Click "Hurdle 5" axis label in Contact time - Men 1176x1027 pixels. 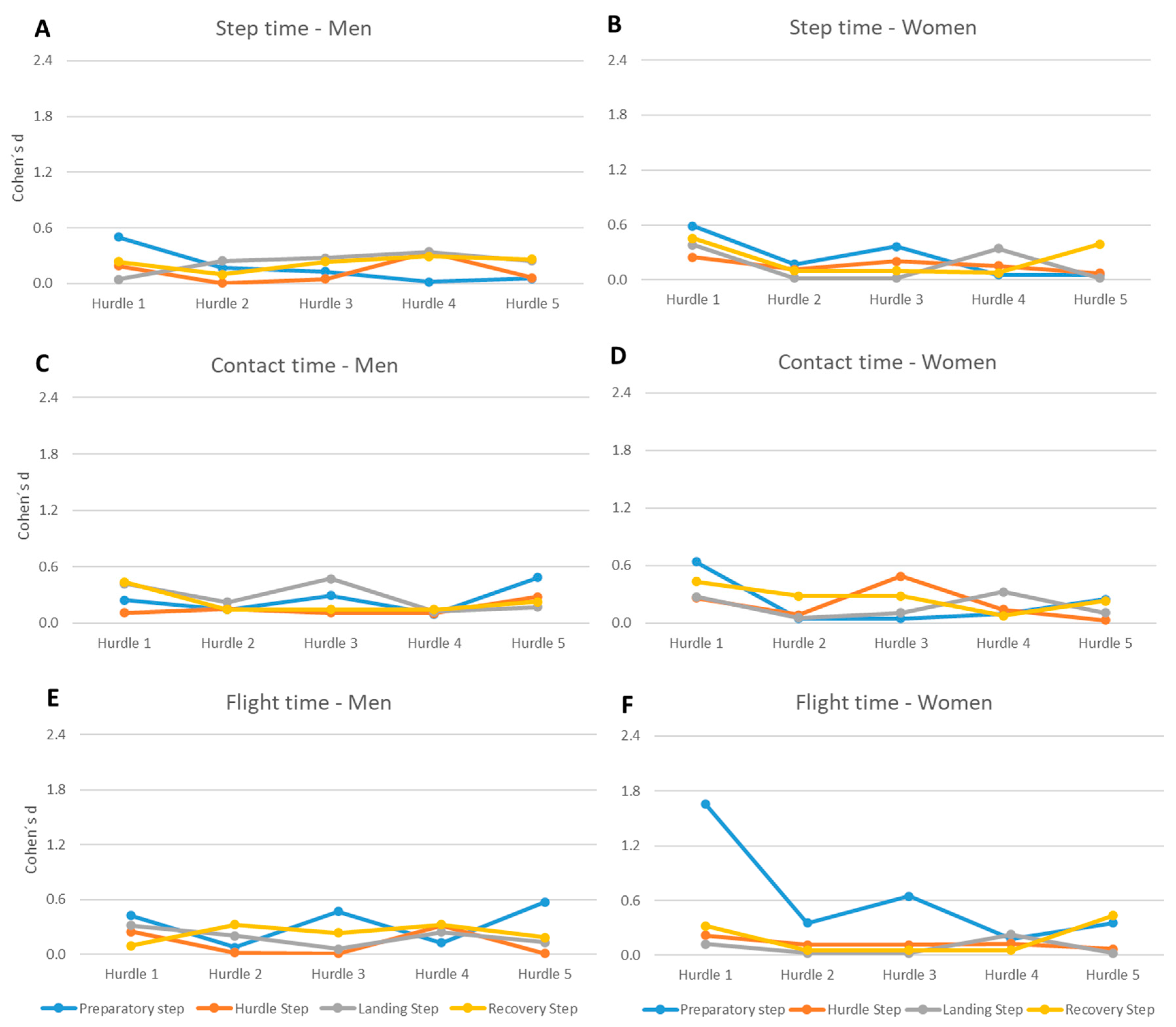click(538, 643)
